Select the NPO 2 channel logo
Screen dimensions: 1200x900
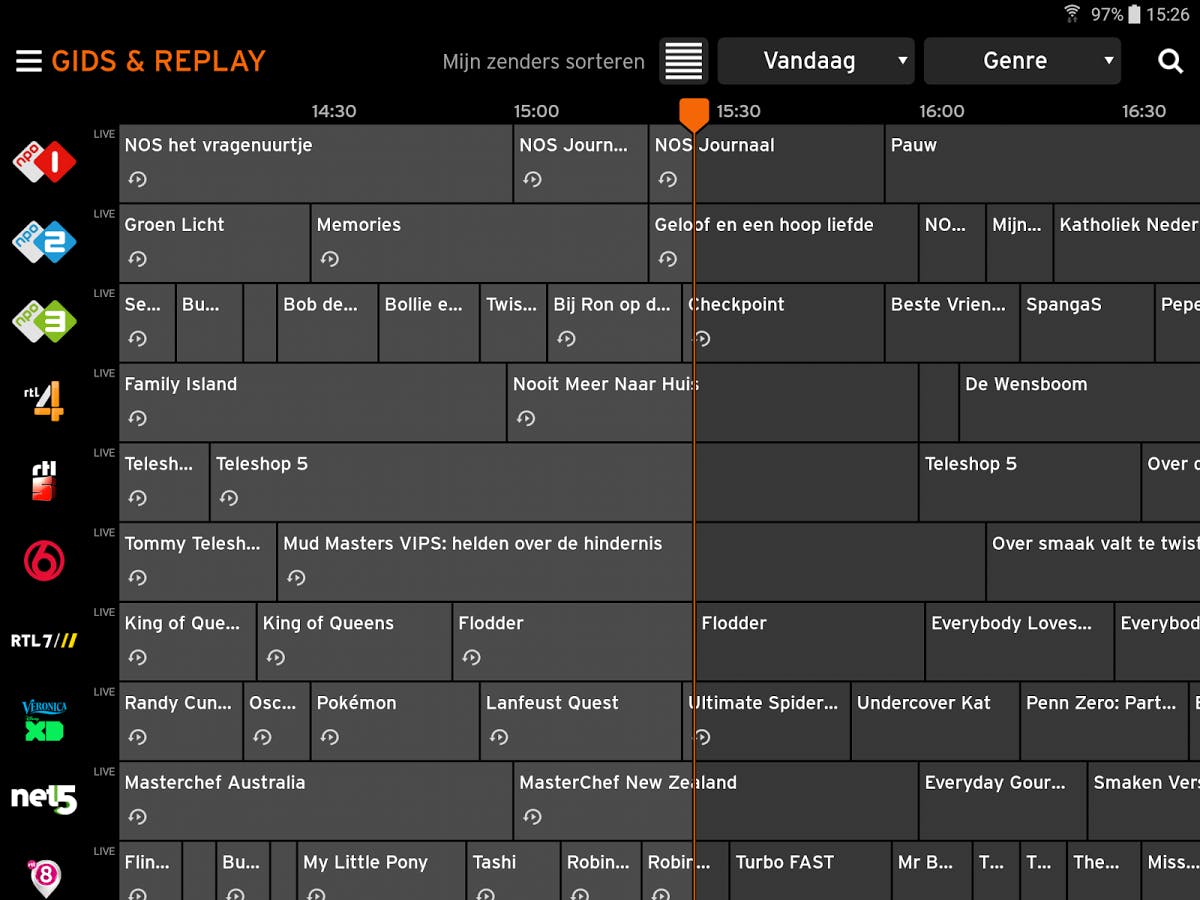pyautogui.click(x=45, y=242)
